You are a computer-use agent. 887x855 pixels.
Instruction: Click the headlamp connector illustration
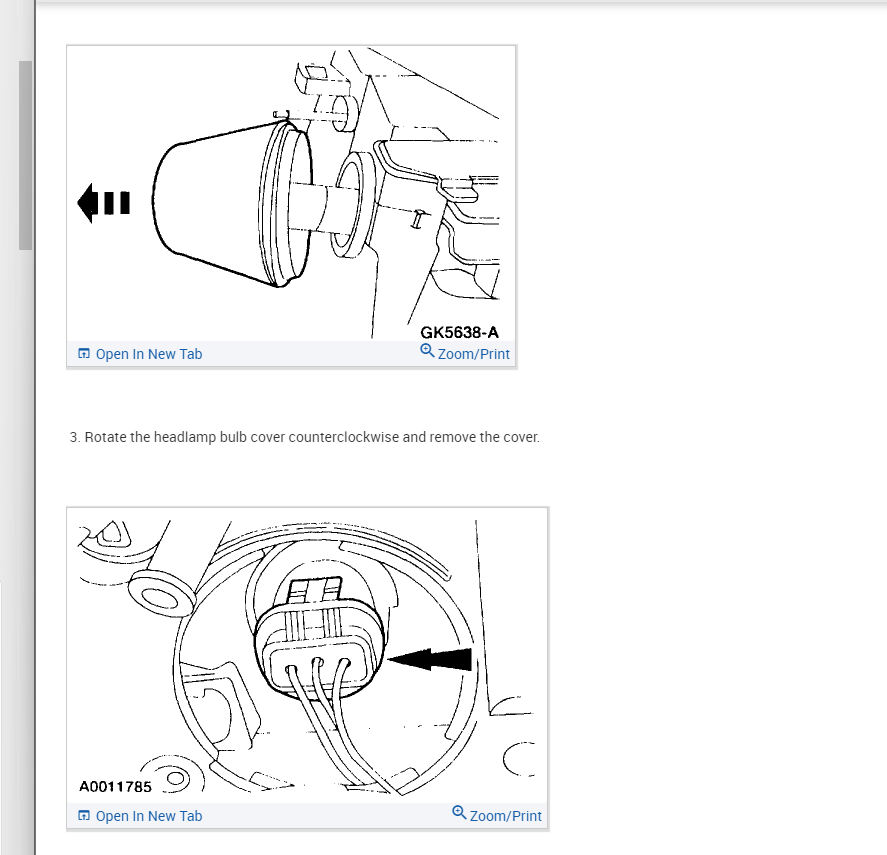point(307,656)
